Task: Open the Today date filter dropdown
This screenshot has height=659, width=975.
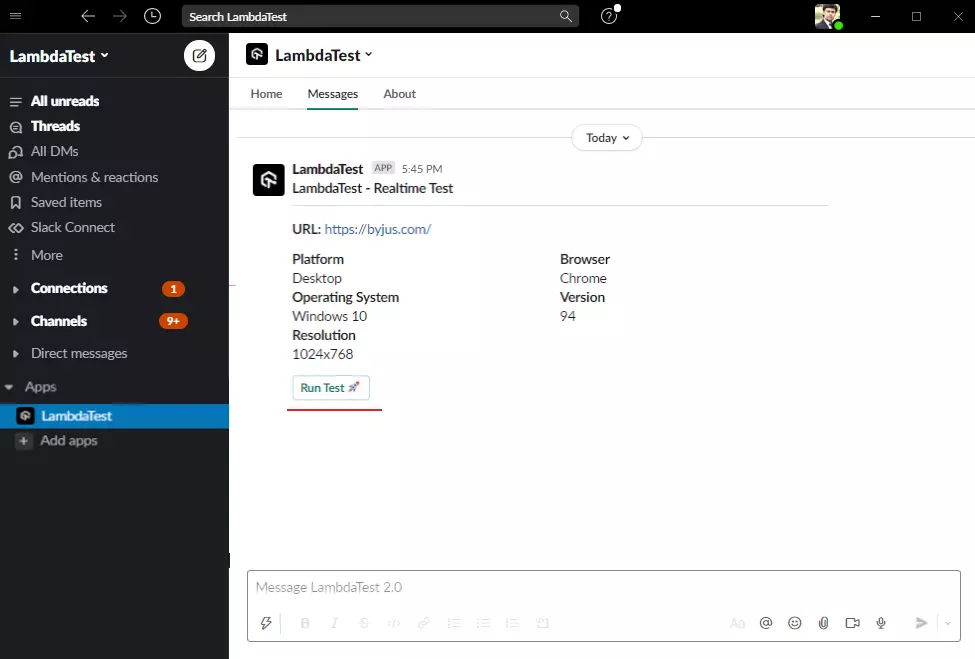Action: pos(606,137)
